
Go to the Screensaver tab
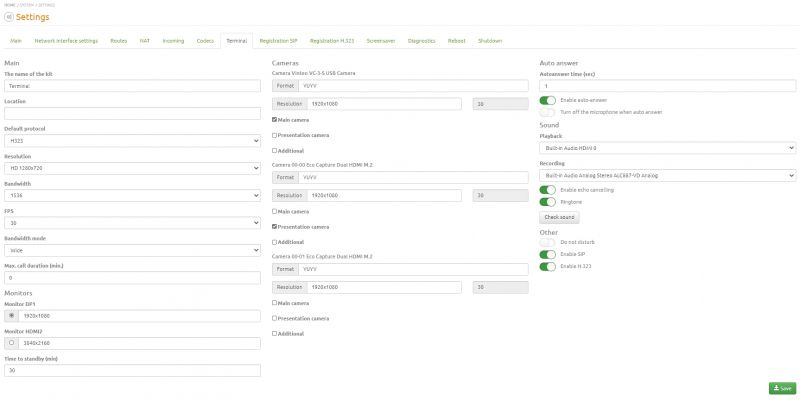pyautogui.click(x=381, y=41)
